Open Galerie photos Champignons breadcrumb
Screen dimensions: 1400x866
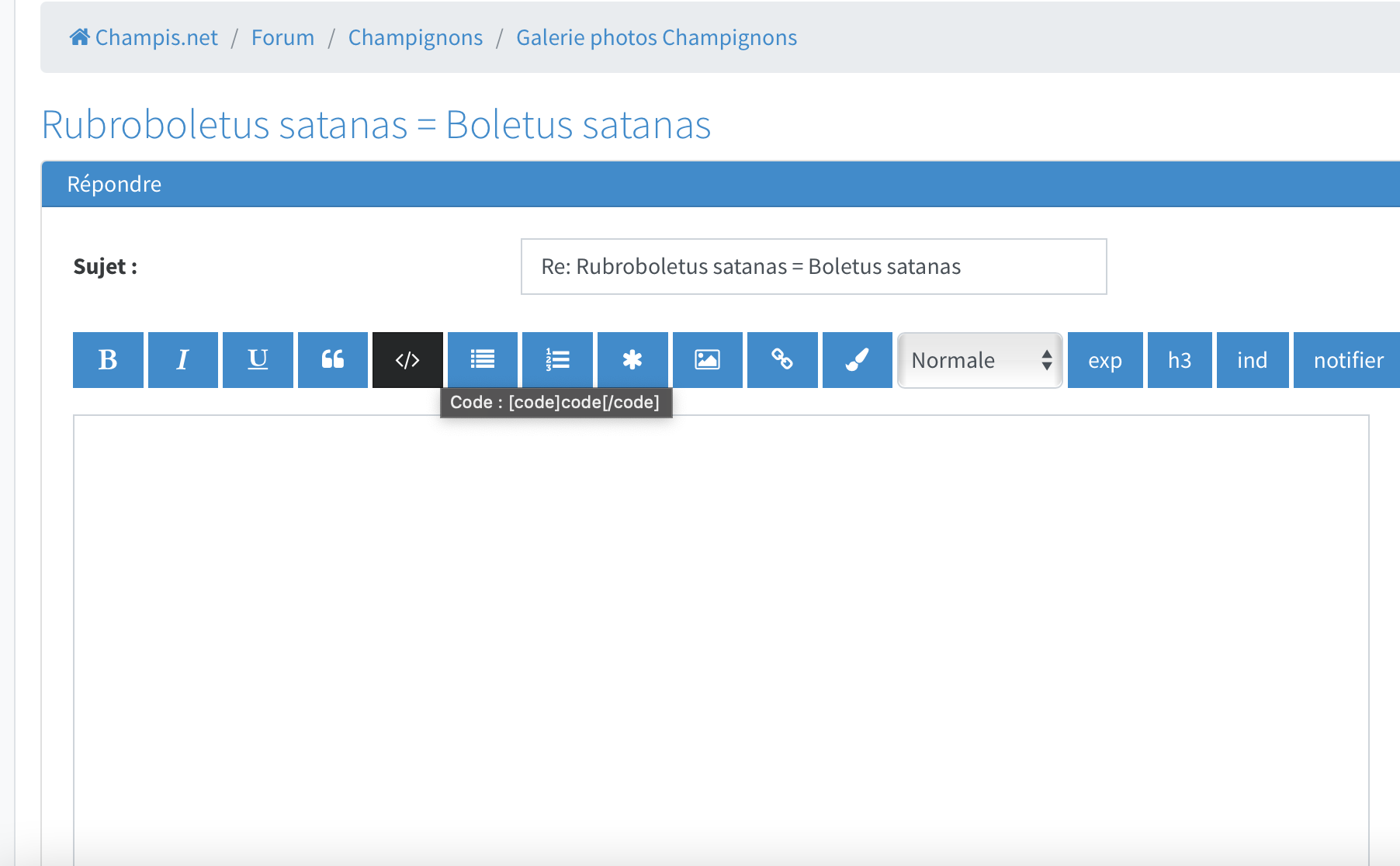click(656, 37)
